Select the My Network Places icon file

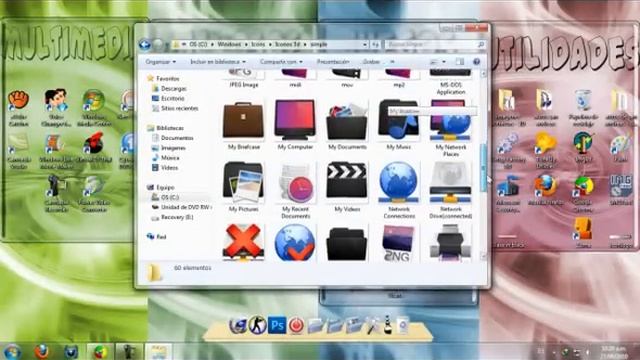451,129
